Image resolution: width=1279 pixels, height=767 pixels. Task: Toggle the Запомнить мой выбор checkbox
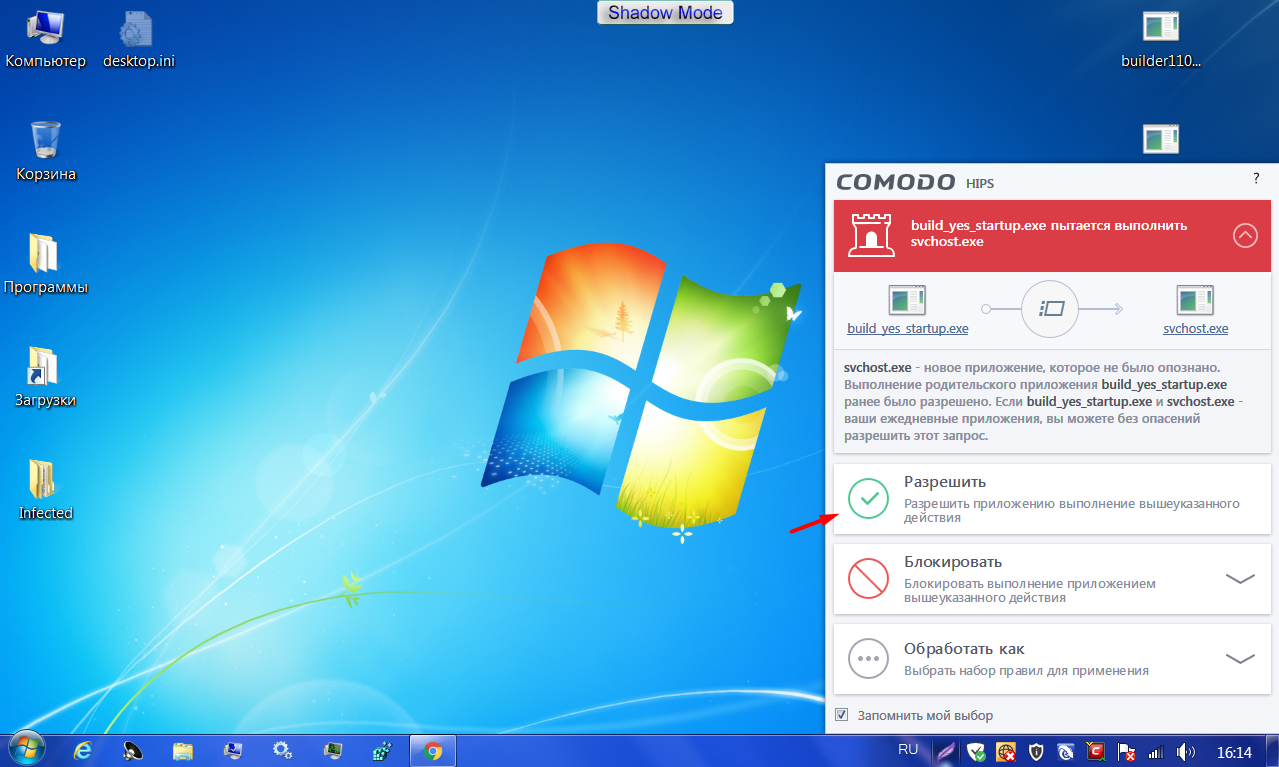(841, 715)
